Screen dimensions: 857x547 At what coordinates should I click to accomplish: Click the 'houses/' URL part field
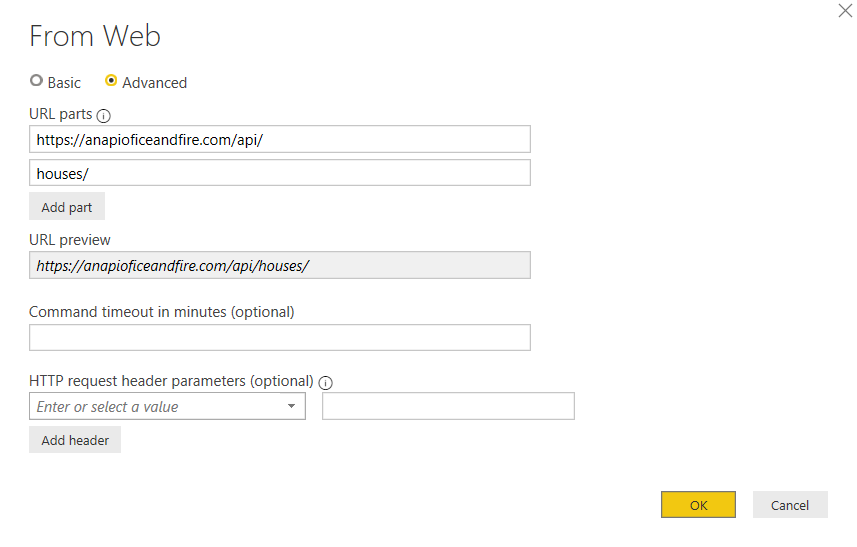pyautogui.click(x=279, y=173)
